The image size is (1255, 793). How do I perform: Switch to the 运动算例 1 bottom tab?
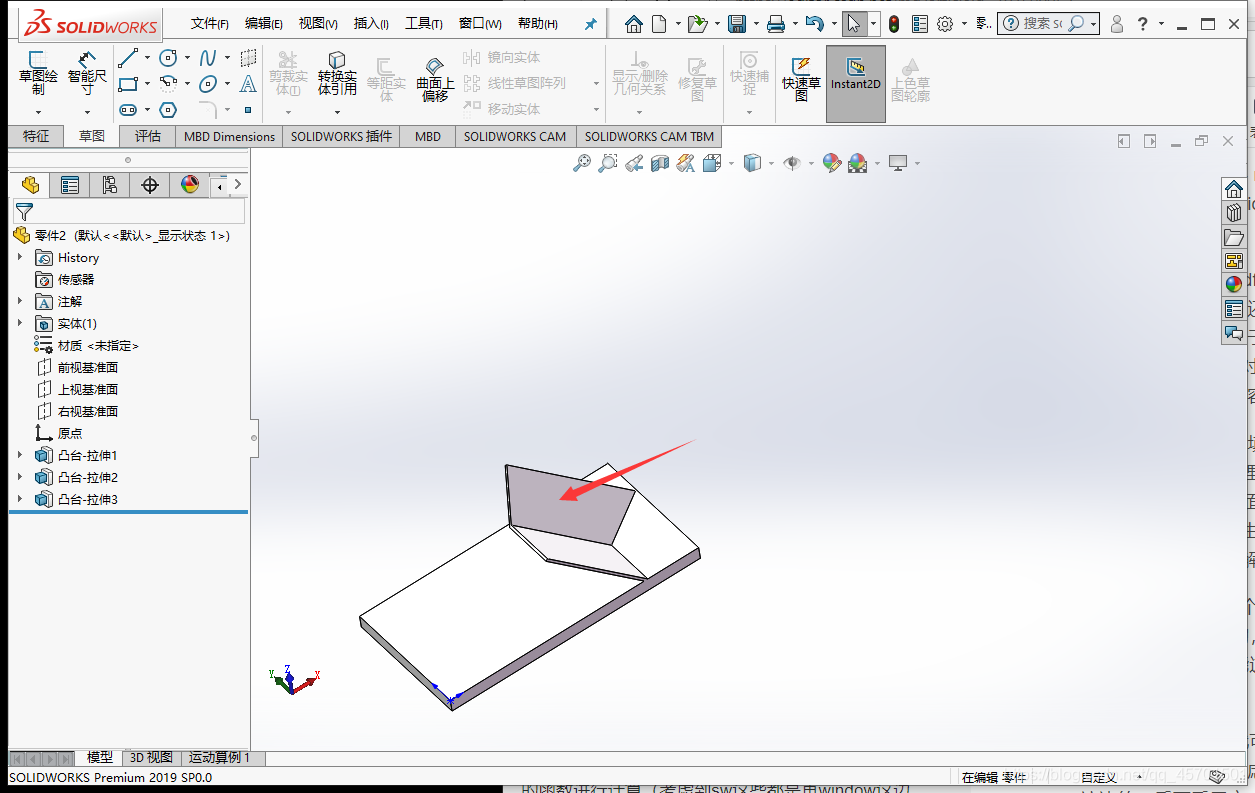click(x=219, y=757)
